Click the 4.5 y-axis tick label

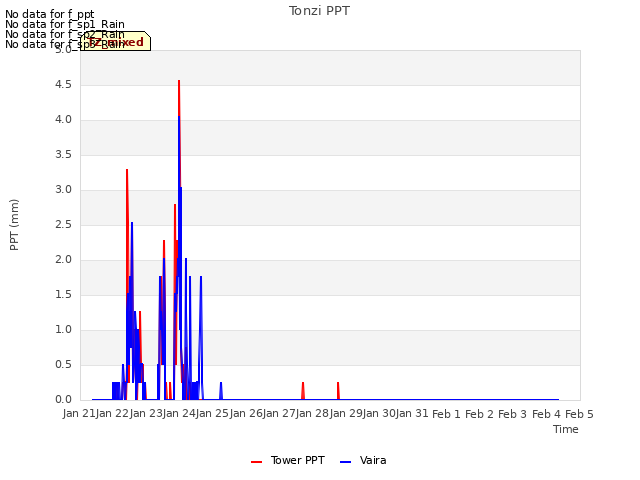pos(63,84)
